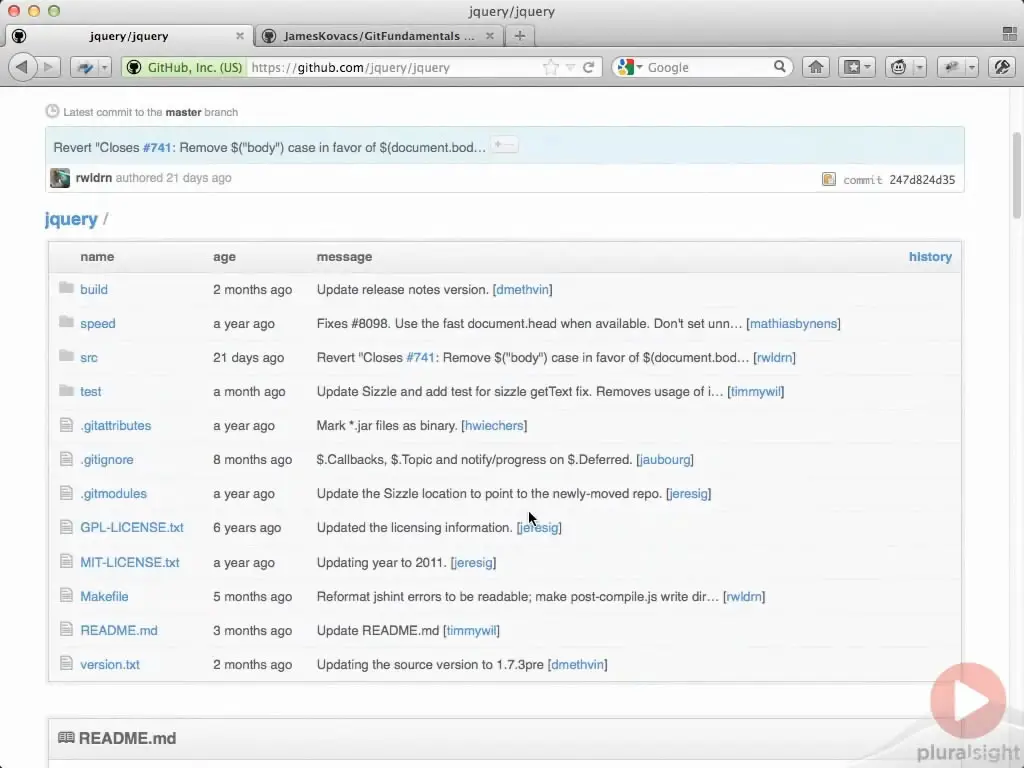Click the file icon next to version.txt
This screenshot has width=1024, height=768.
click(66, 664)
